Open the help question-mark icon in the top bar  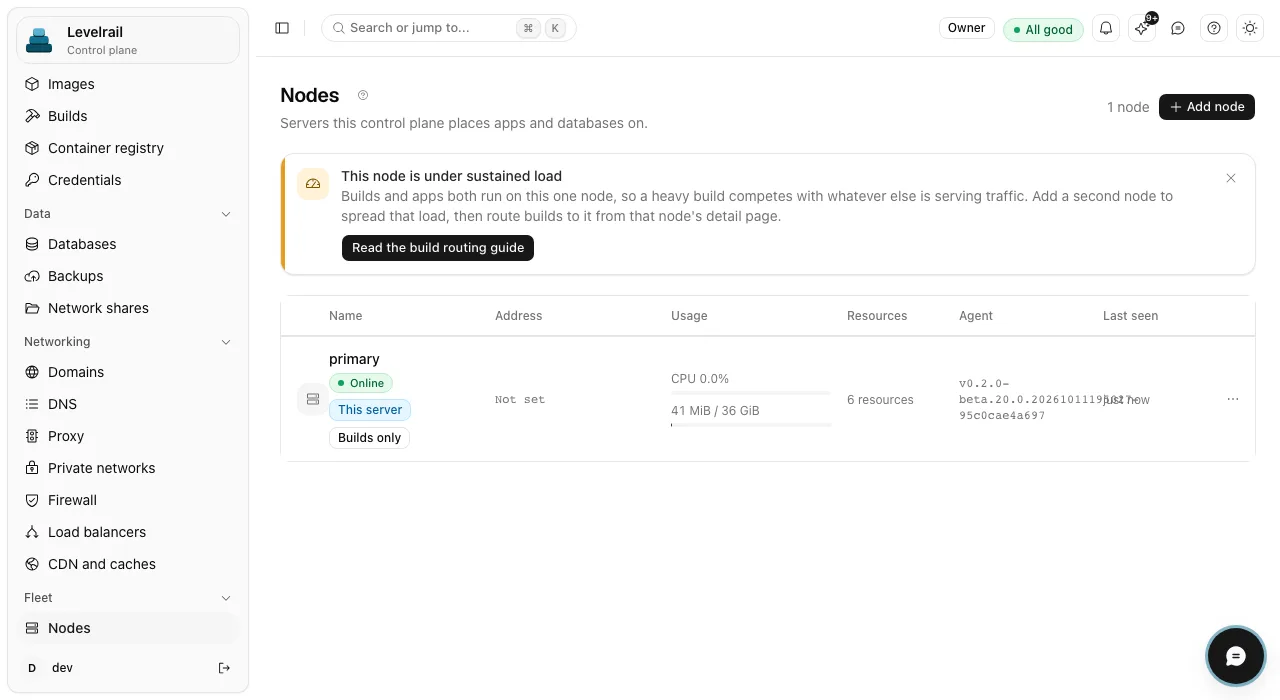[1214, 28]
